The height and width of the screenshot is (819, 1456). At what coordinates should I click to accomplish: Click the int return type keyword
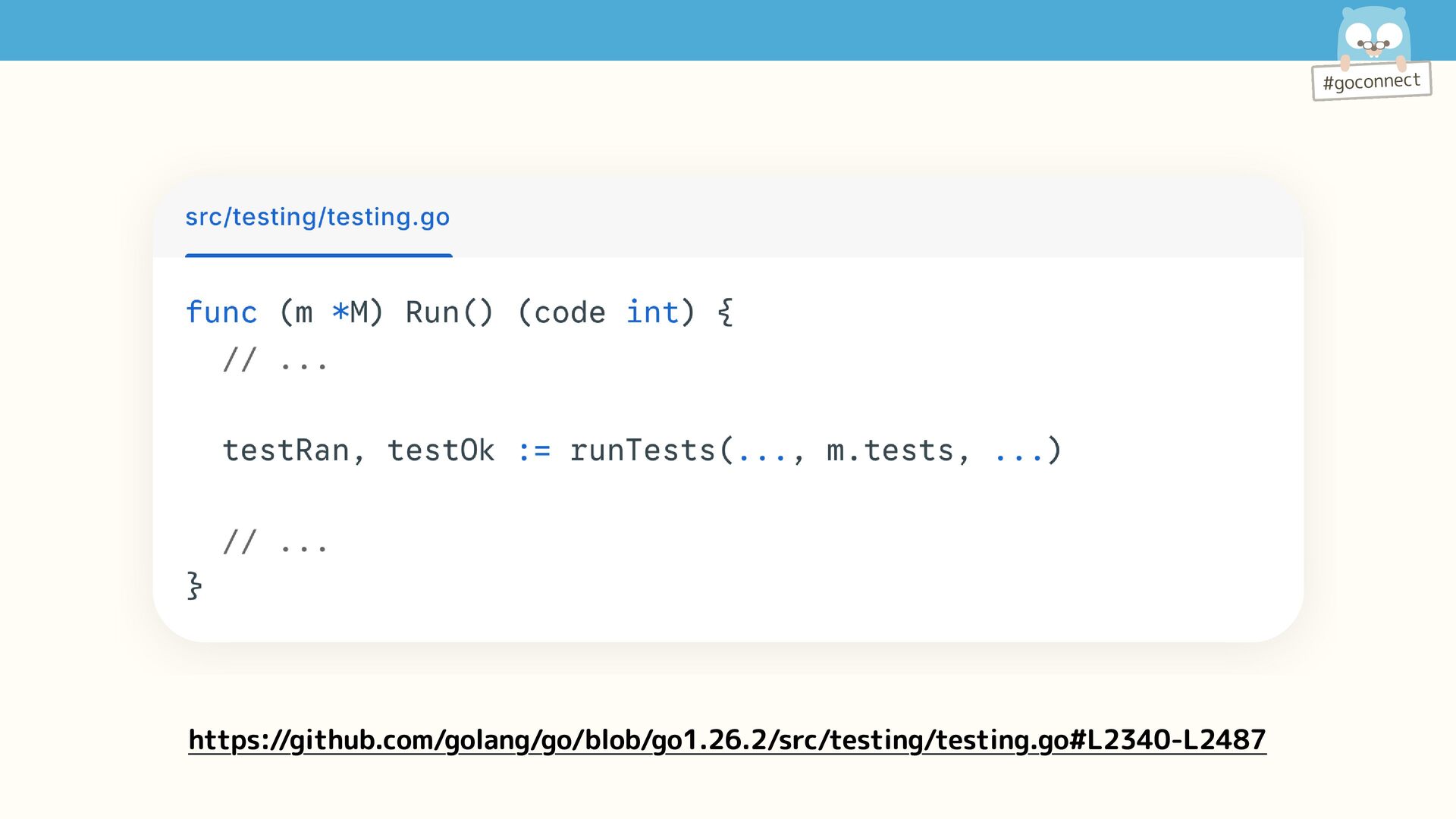tap(651, 312)
